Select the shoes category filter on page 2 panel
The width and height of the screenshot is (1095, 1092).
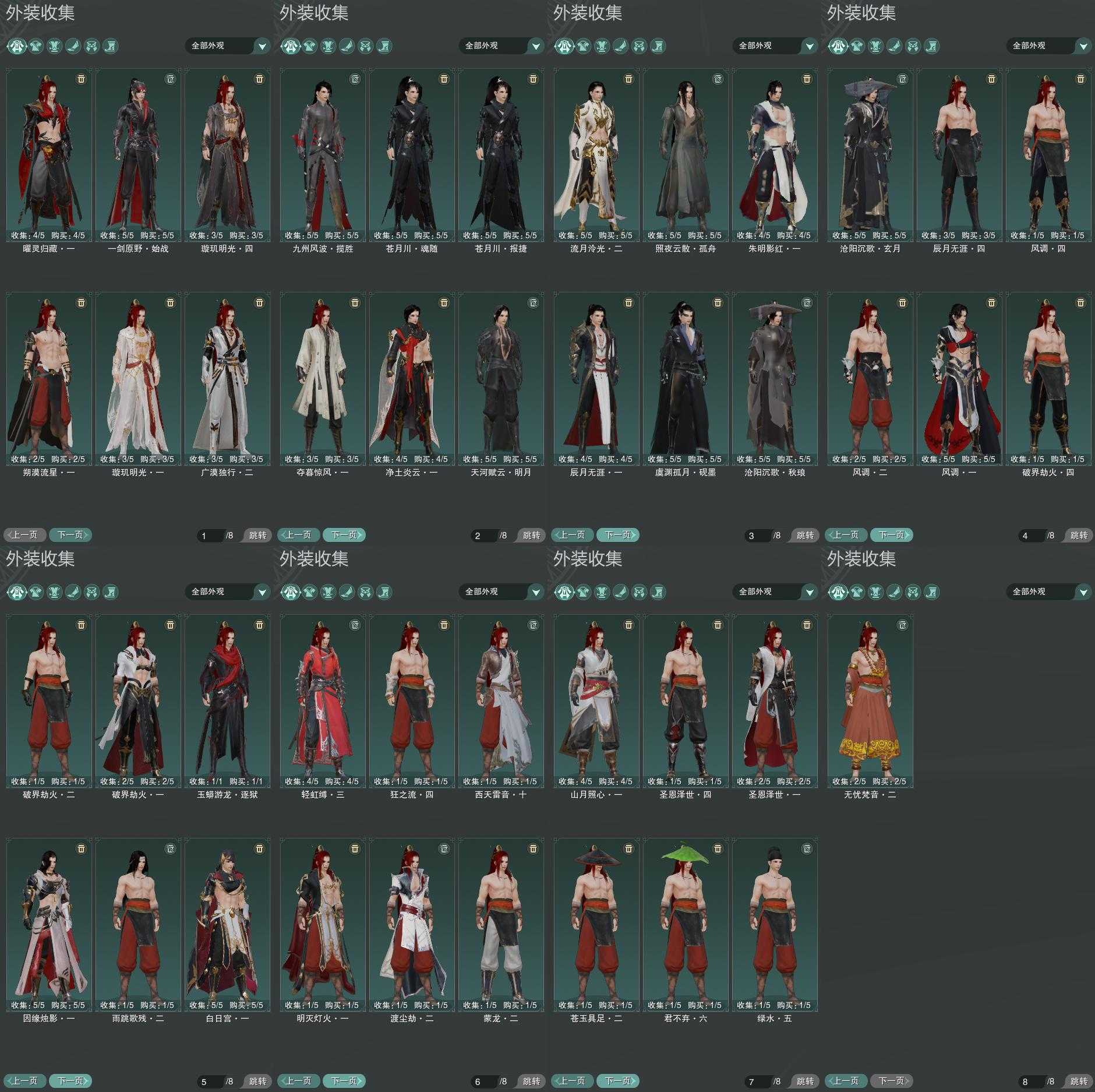pyautogui.click(x=347, y=45)
